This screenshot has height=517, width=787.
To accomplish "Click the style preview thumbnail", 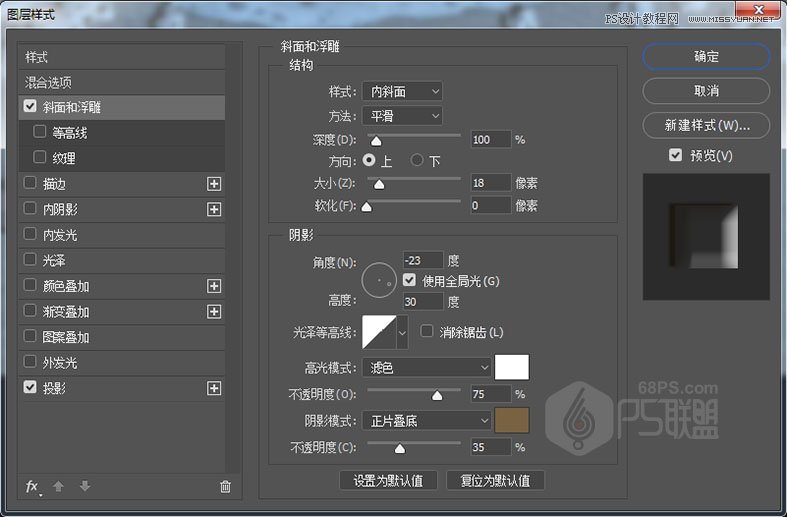I will 706,237.
